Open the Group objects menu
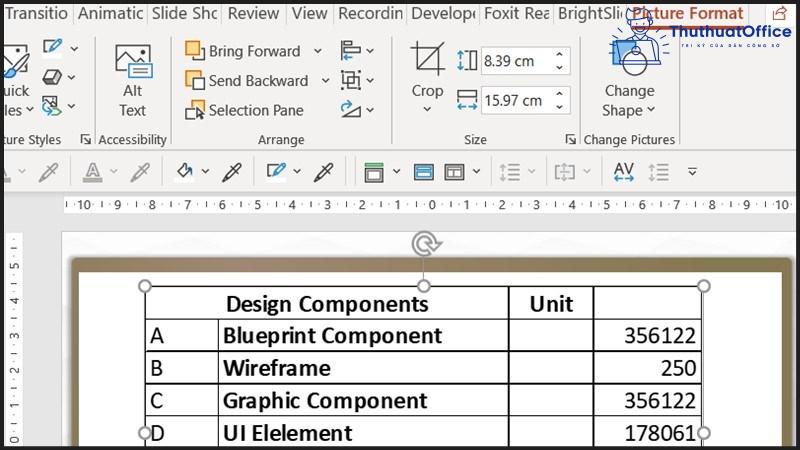 point(357,81)
